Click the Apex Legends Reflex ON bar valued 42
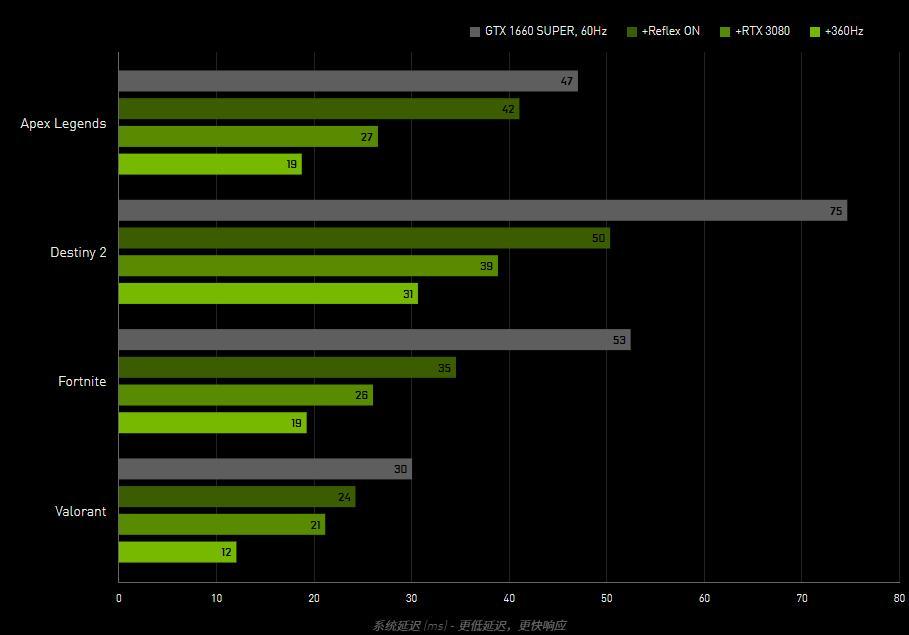The height and width of the screenshot is (635, 909). click(319, 108)
